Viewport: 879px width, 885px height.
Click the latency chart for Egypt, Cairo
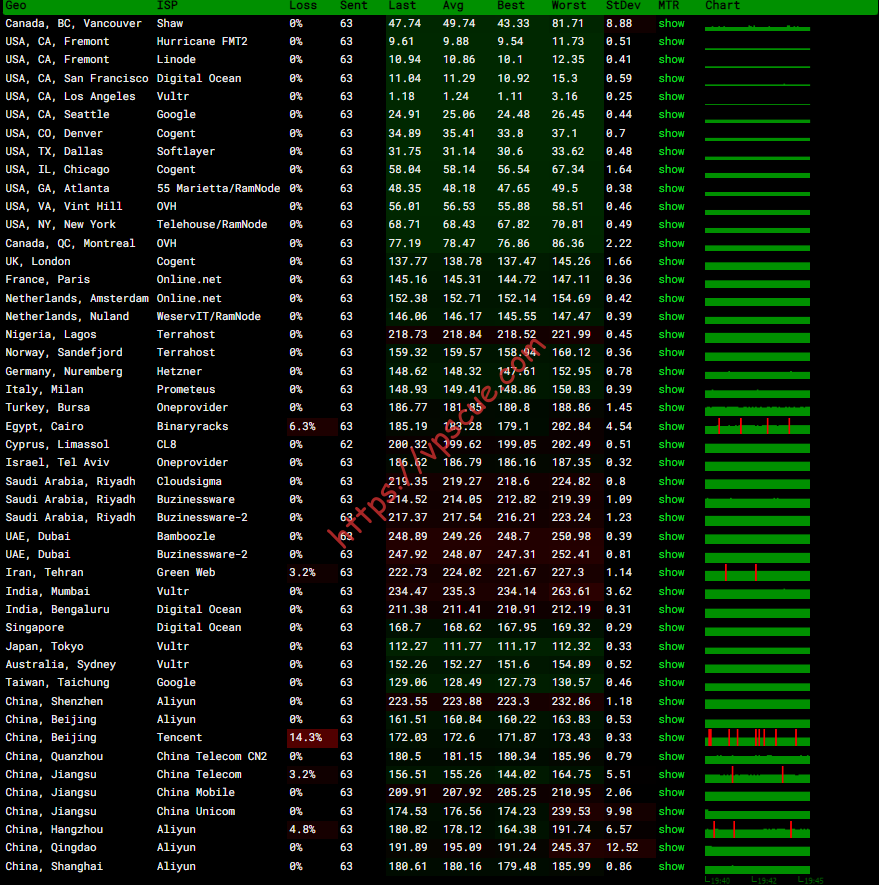pos(757,427)
